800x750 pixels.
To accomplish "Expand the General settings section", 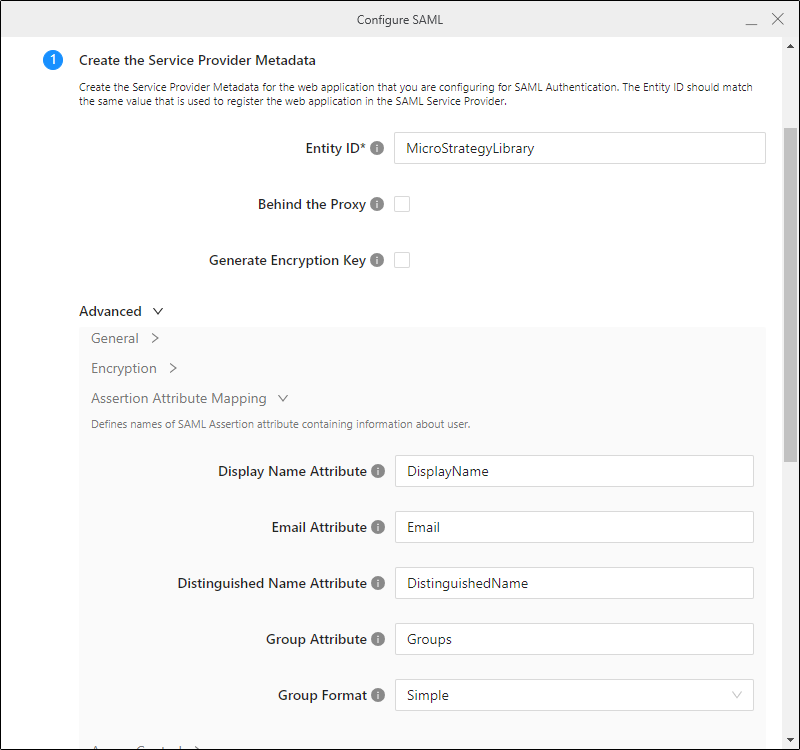I will pyautogui.click(x=125, y=339).
